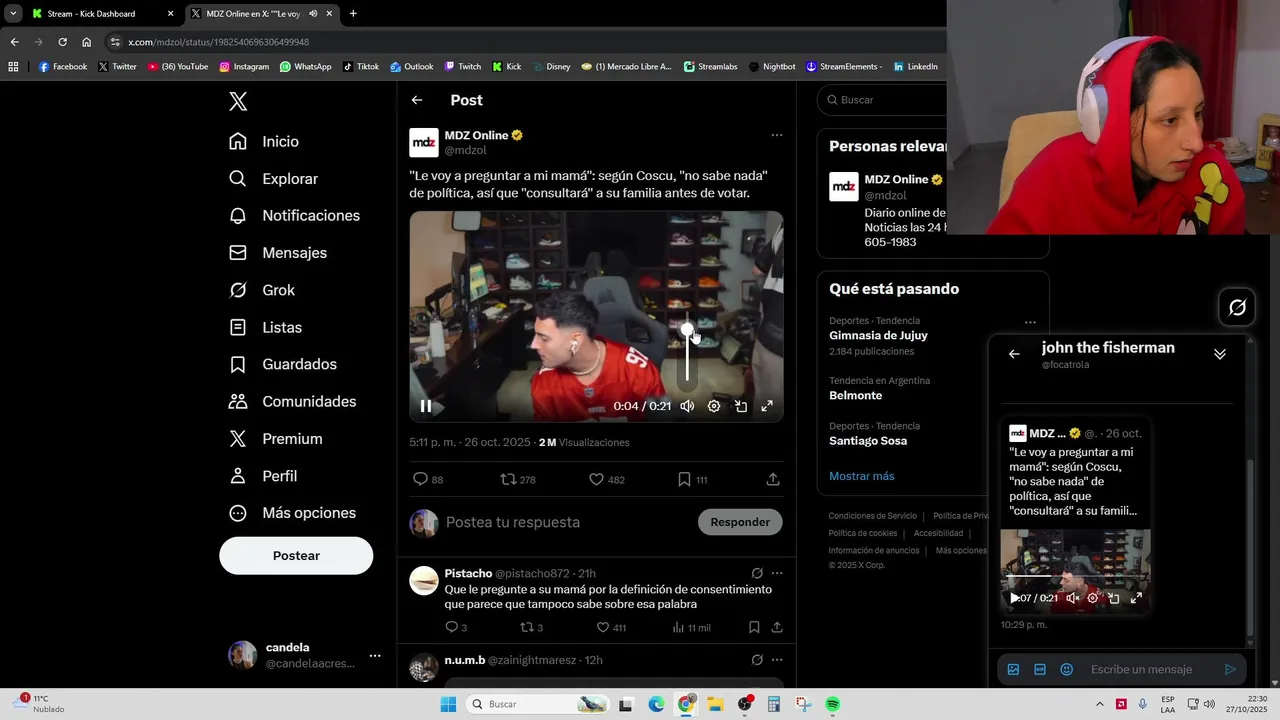1280x720 pixels.
Task: Open the post's 88 replies
Action: (428, 479)
